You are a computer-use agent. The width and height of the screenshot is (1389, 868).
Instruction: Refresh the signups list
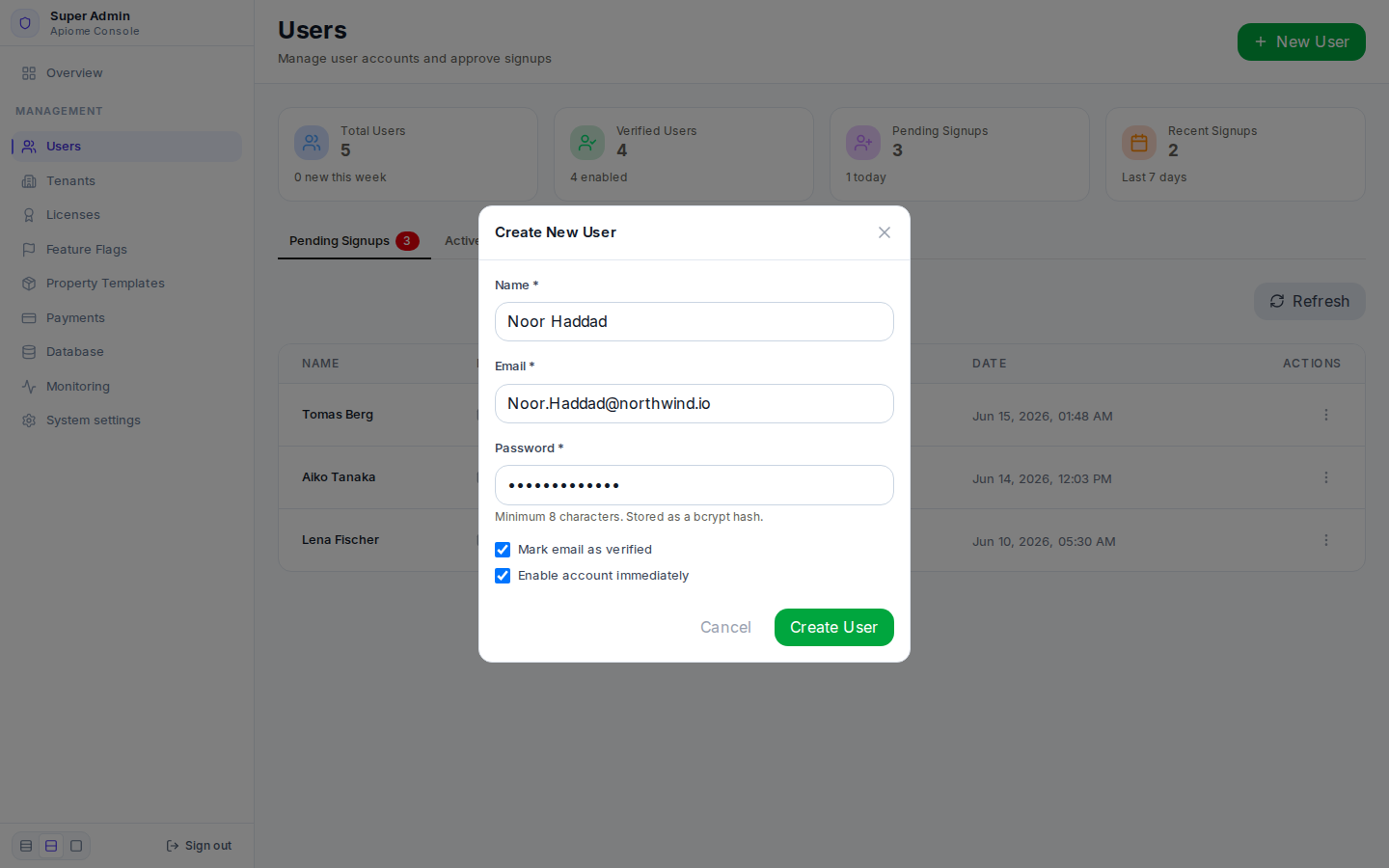(x=1310, y=301)
